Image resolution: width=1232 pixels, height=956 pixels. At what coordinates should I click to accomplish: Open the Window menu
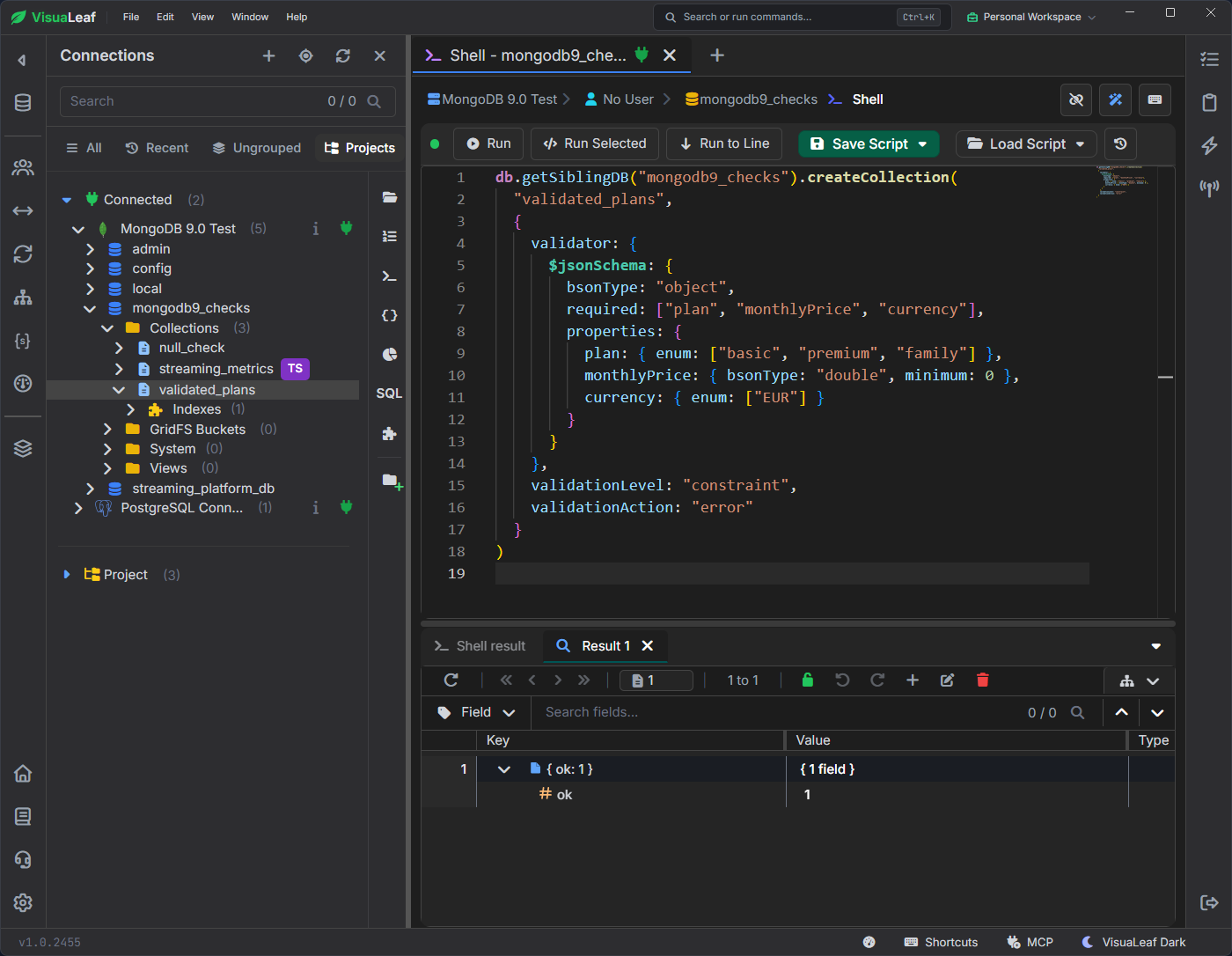[250, 17]
